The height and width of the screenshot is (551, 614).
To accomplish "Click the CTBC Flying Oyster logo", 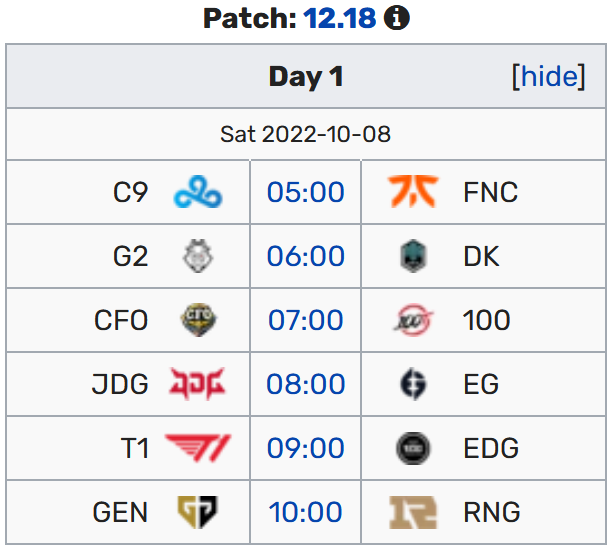I will coord(197,320).
